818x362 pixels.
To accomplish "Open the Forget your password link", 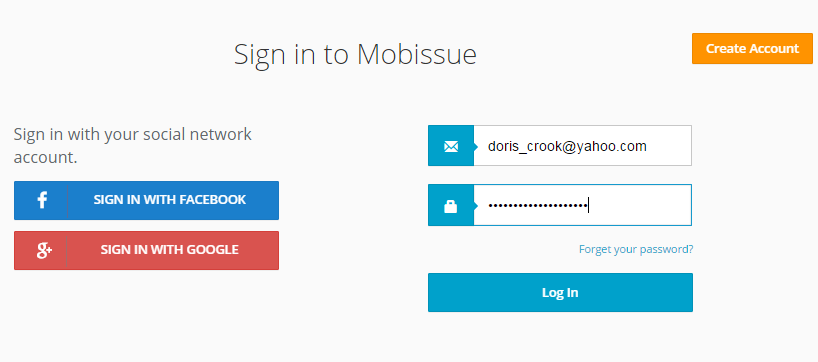I will 636,249.
